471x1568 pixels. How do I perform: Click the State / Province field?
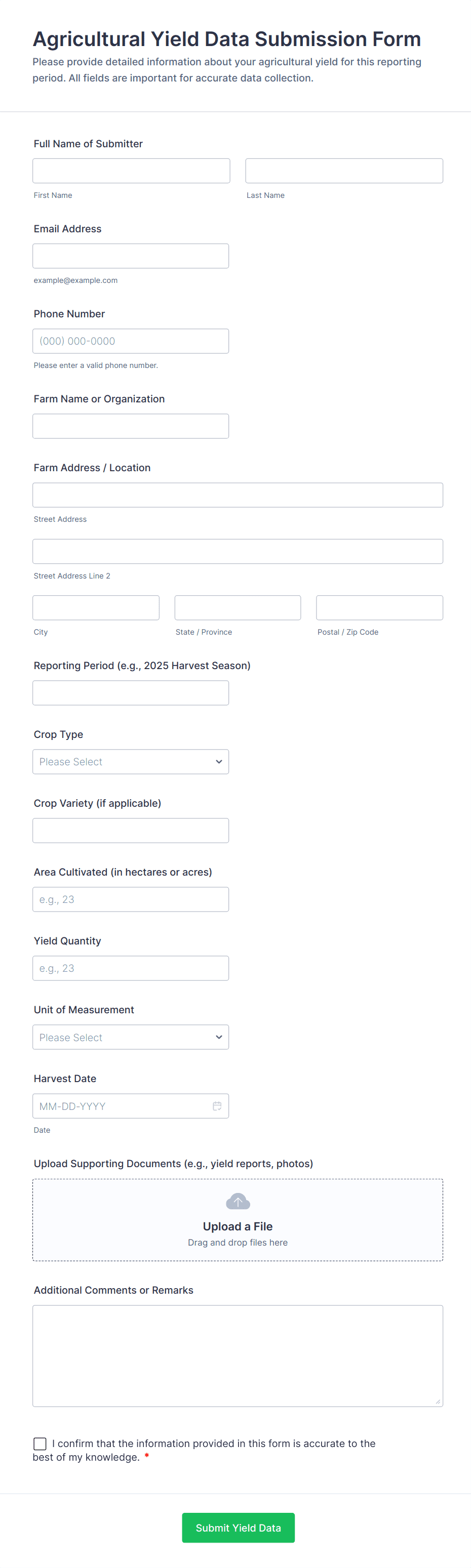point(238,607)
